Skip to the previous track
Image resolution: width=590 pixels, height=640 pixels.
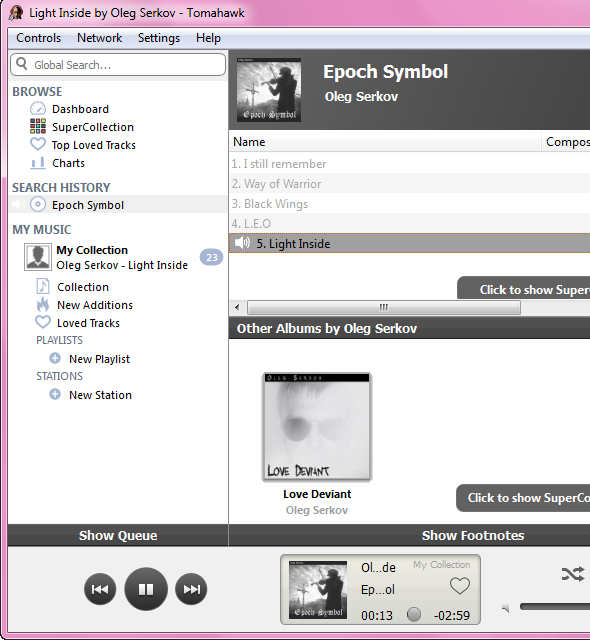(x=100, y=589)
